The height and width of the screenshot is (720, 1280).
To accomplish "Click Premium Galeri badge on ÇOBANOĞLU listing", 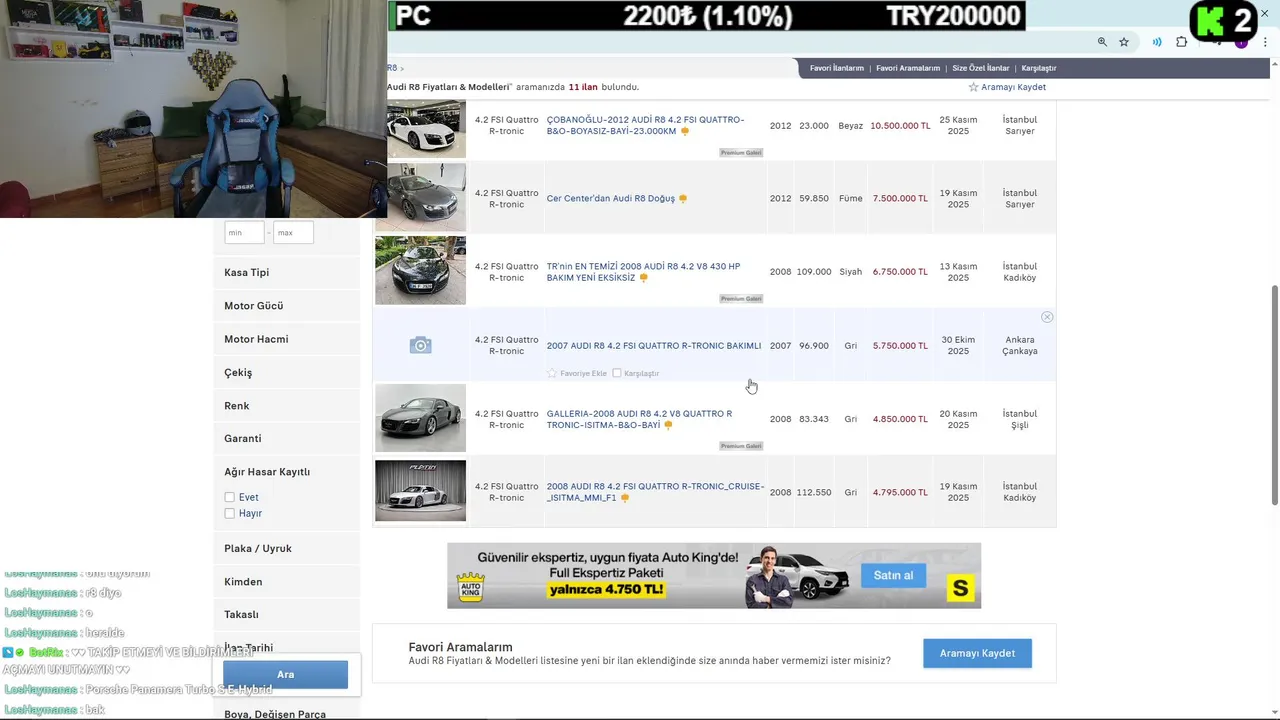I will [741, 153].
